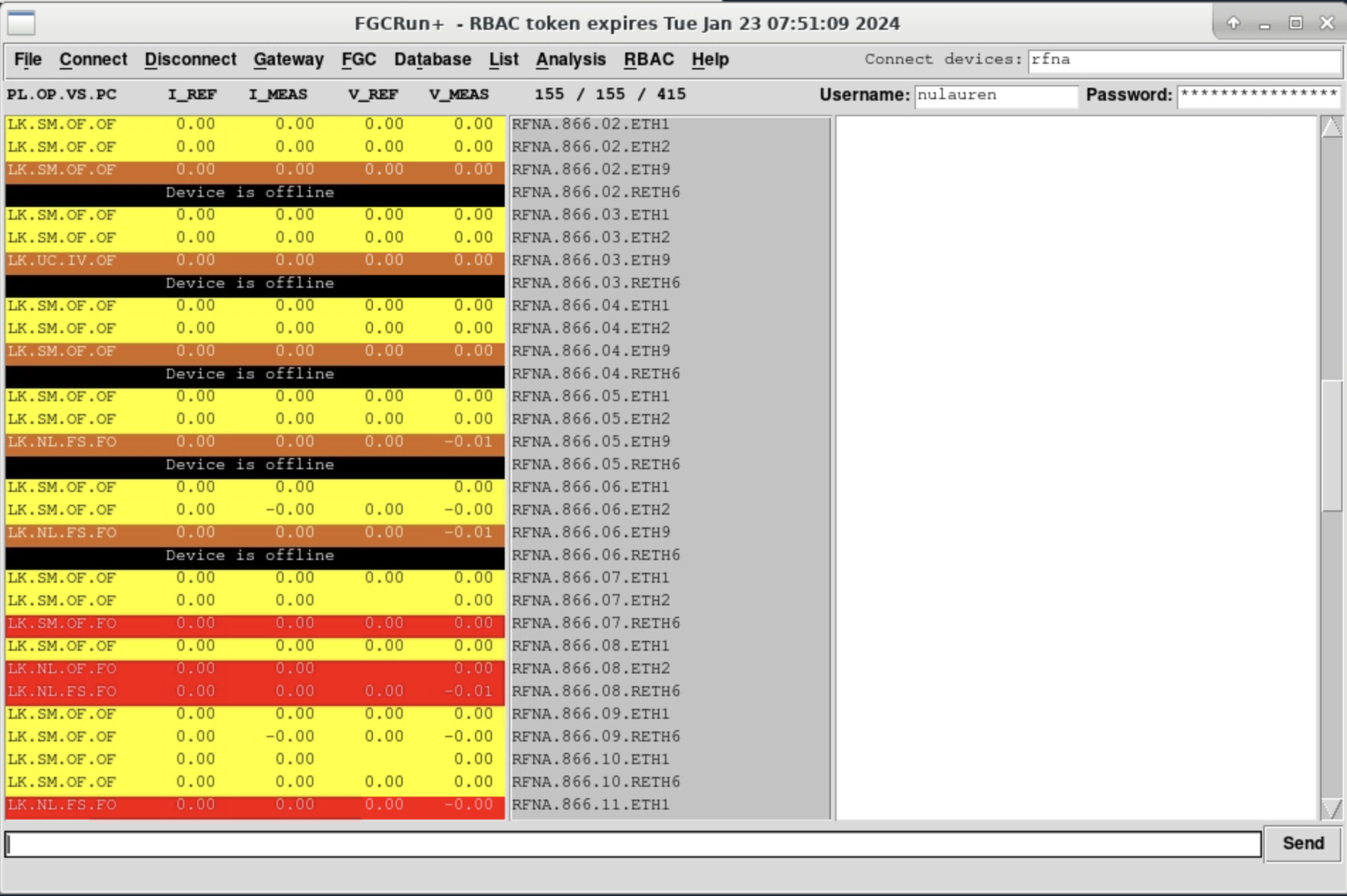Select device RFNA.866.10.ETH1
This screenshot has width=1347, height=896.
591,759
